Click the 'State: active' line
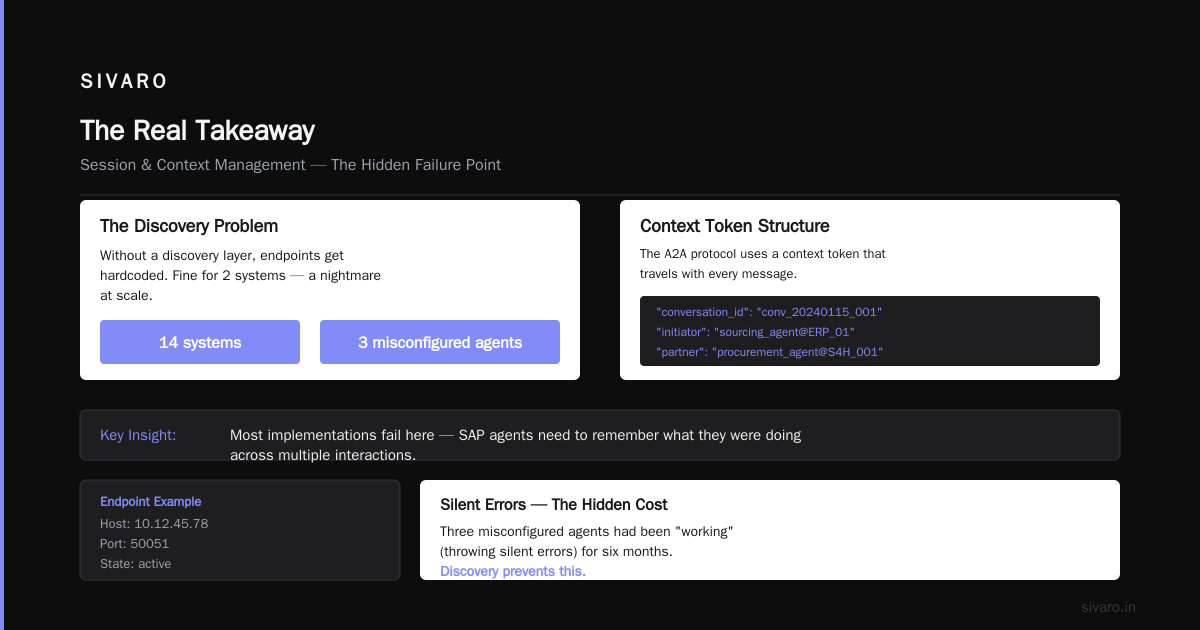1200x630 pixels. pyautogui.click(x=136, y=563)
